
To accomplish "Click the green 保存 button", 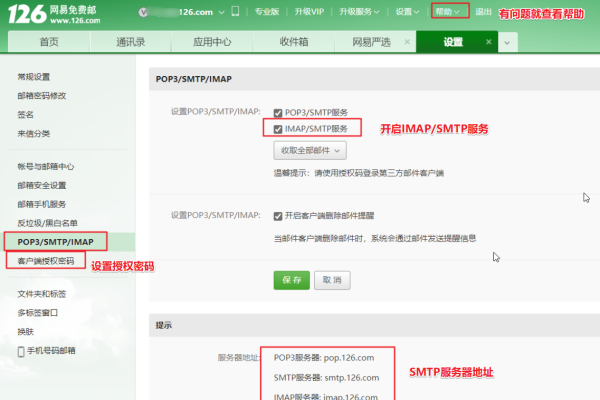I will click(x=291, y=280).
